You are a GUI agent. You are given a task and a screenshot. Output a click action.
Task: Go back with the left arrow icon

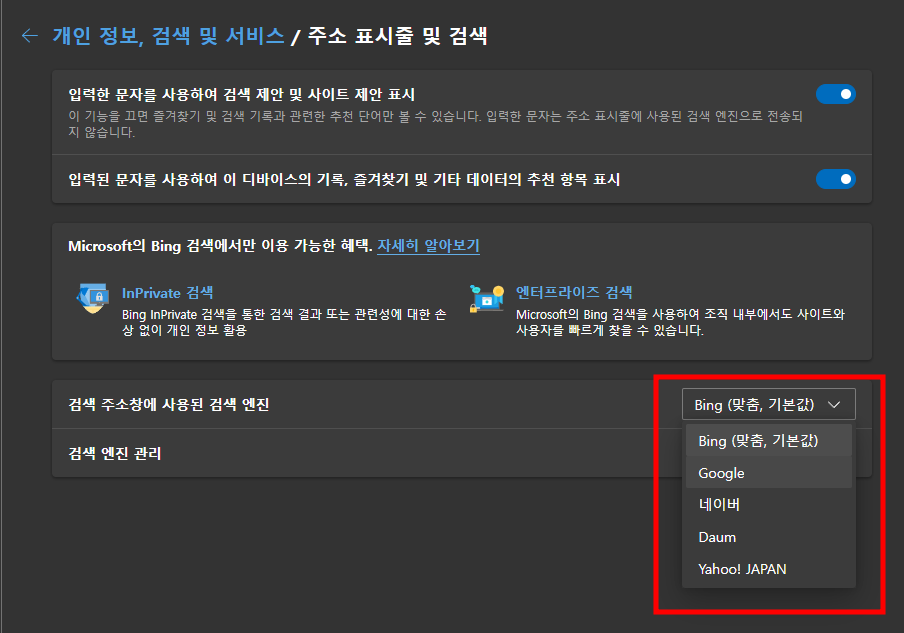pyautogui.click(x=30, y=36)
